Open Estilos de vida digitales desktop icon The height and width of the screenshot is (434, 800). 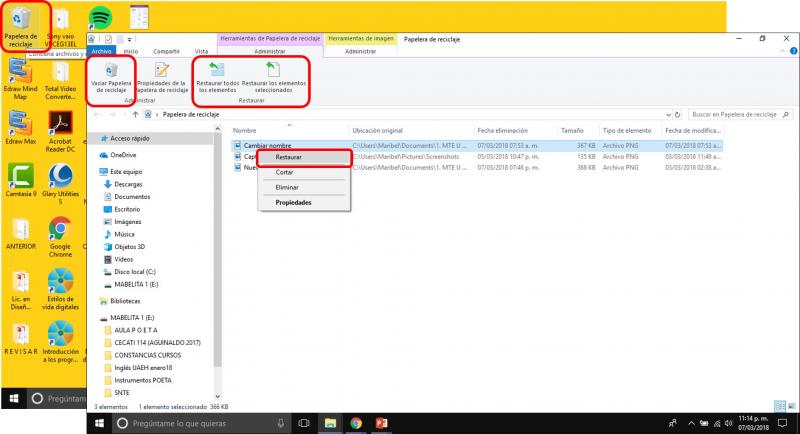coord(60,289)
